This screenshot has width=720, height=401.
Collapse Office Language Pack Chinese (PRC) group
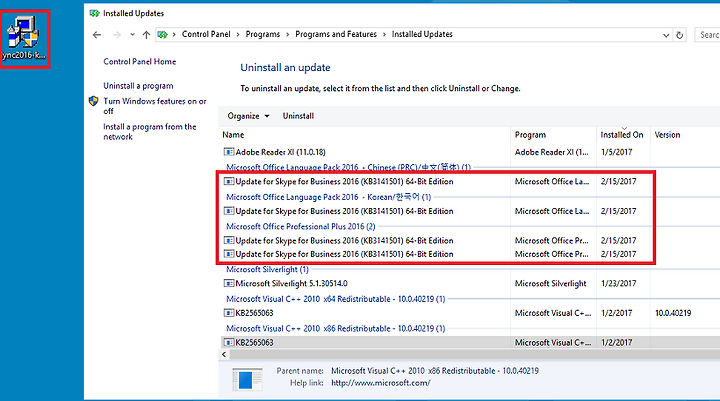pyautogui.click(x=349, y=167)
